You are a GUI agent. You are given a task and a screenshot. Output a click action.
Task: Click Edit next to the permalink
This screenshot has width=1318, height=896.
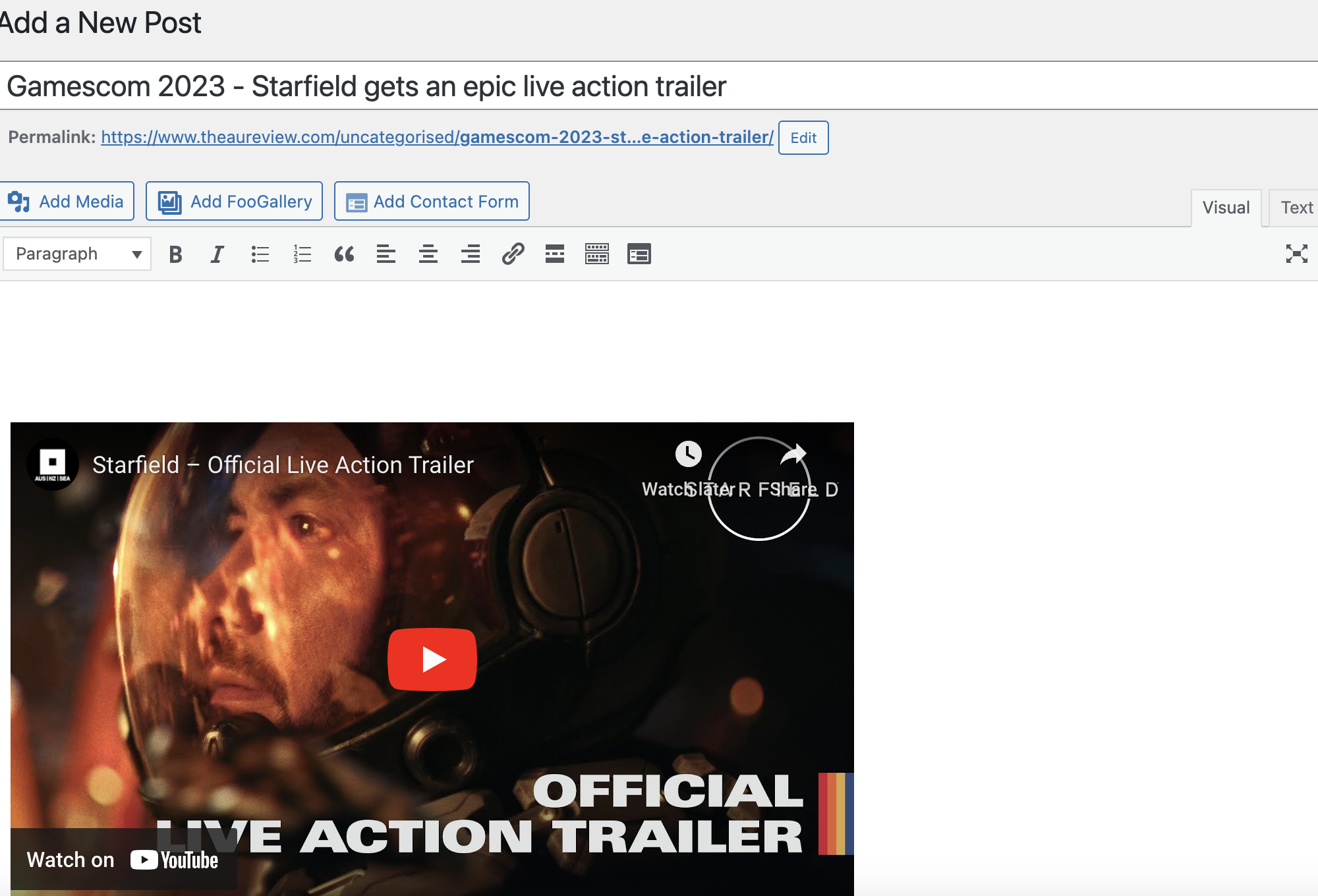803,138
